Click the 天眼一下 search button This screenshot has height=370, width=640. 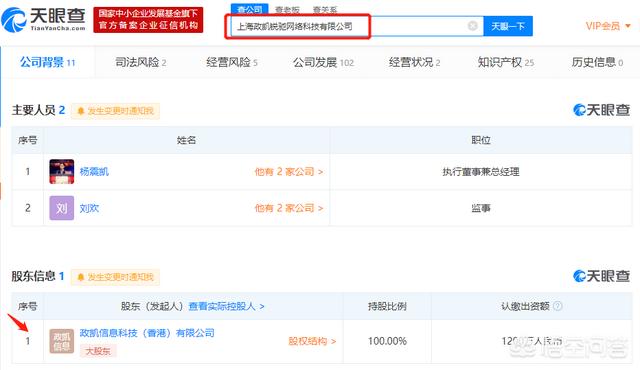pos(508,26)
